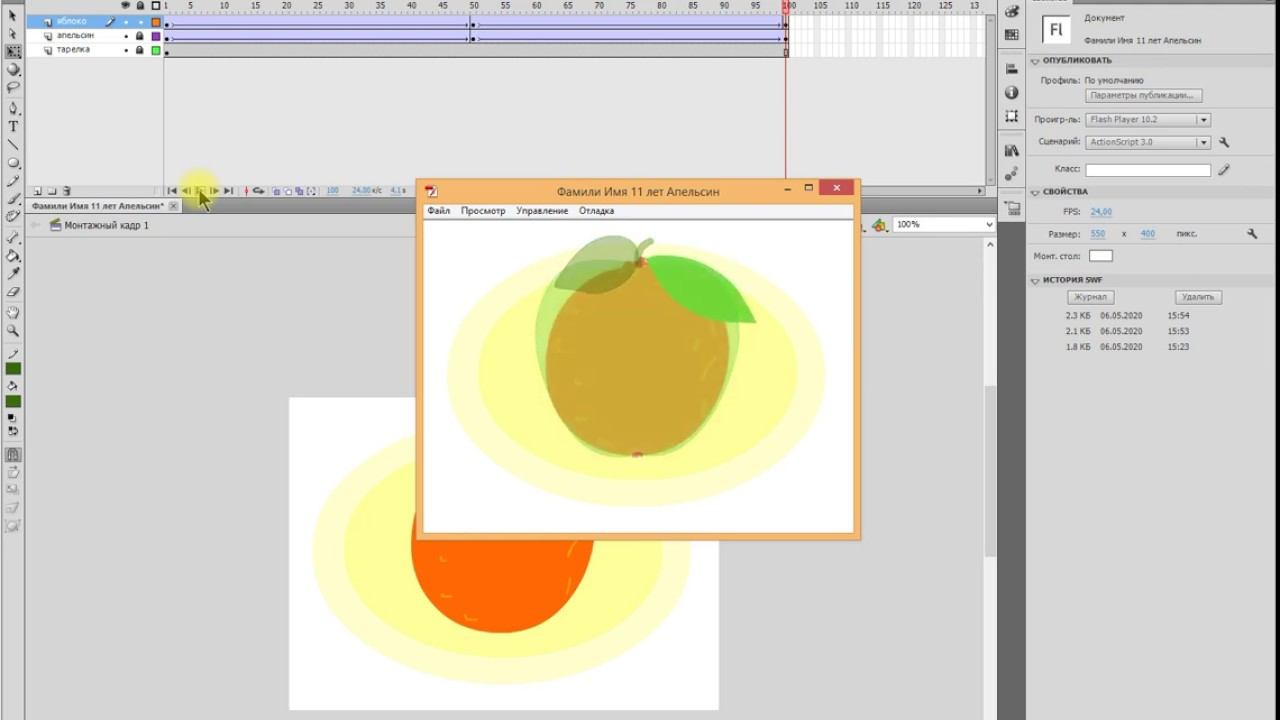This screenshot has height=720, width=1280.
Task: Select the Subselection tool
Action: coord(13,34)
